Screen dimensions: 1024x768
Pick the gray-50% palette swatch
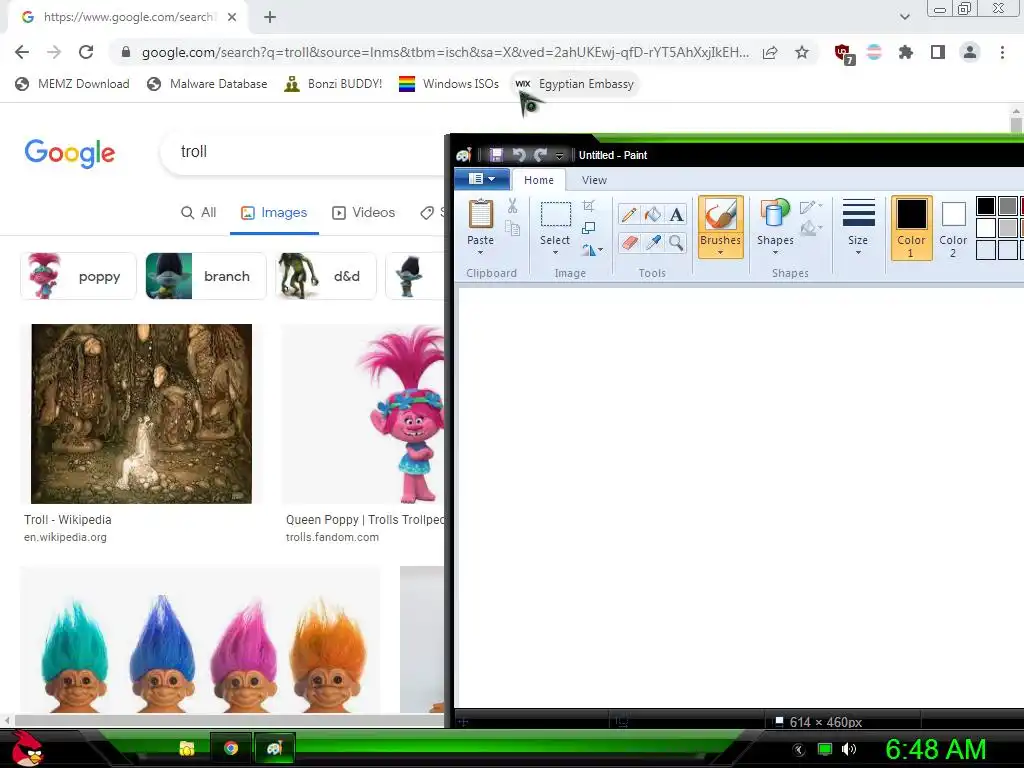pyautogui.click(x=1008, y=206)
